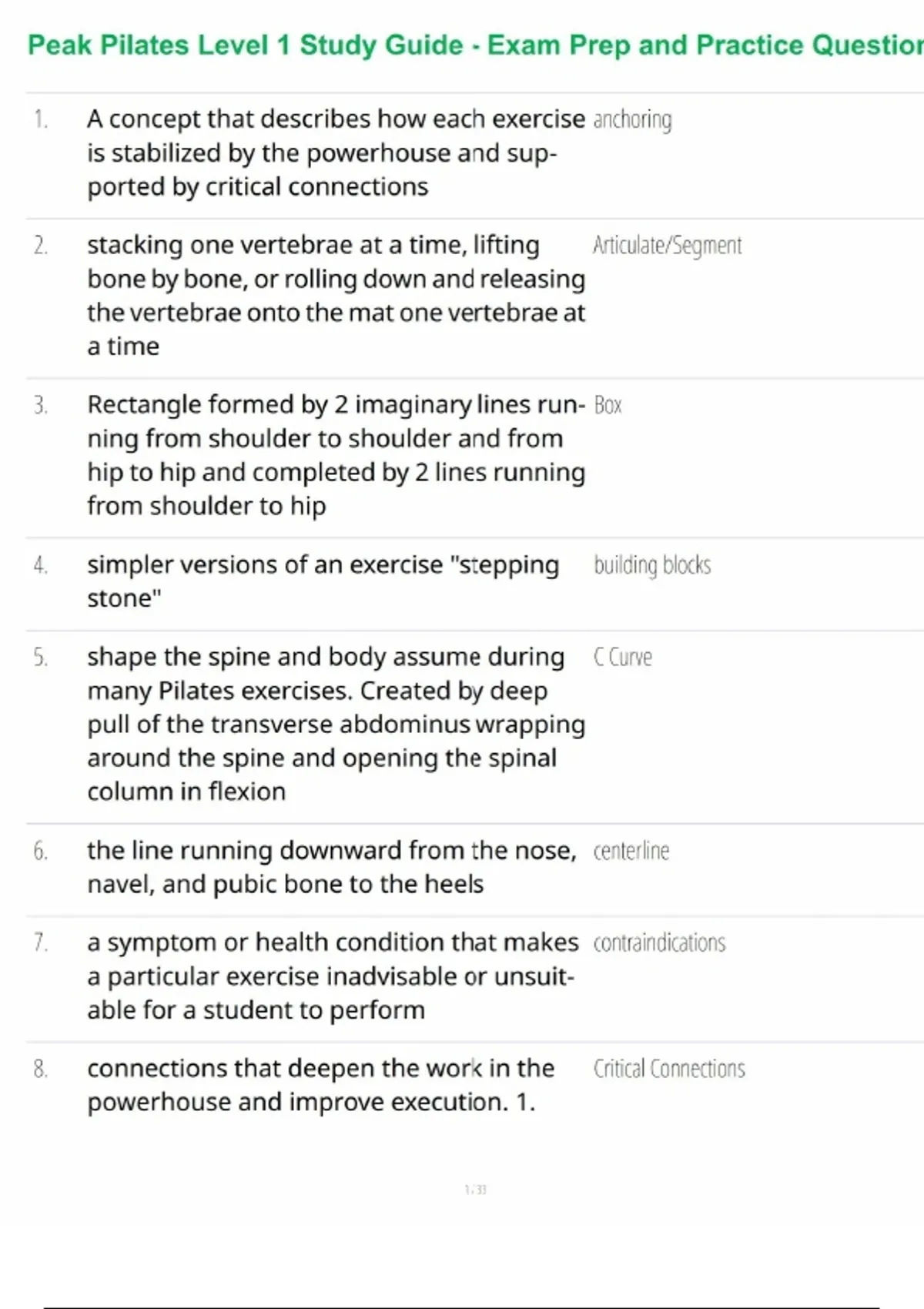Click the "shape the spine and body" definition
The height and width of the screenshot is (1309, 924).
click(336, 725)
